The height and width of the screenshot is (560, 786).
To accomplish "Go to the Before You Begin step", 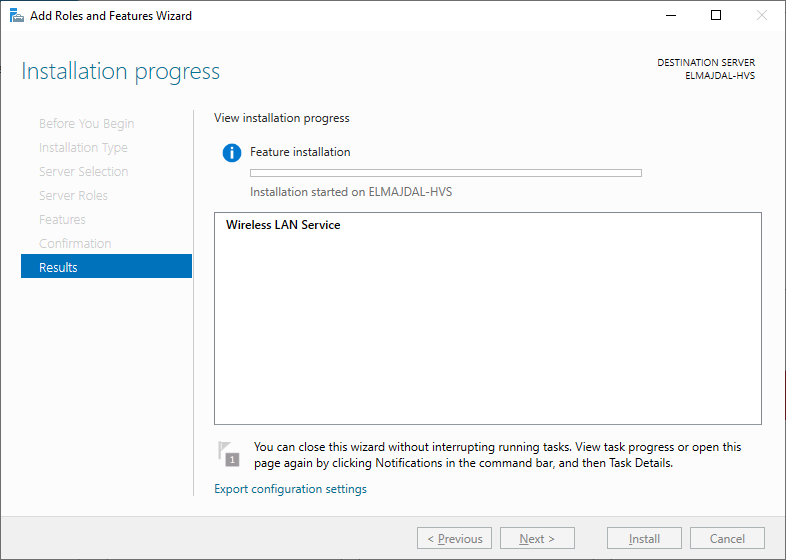I will point(86,124).
